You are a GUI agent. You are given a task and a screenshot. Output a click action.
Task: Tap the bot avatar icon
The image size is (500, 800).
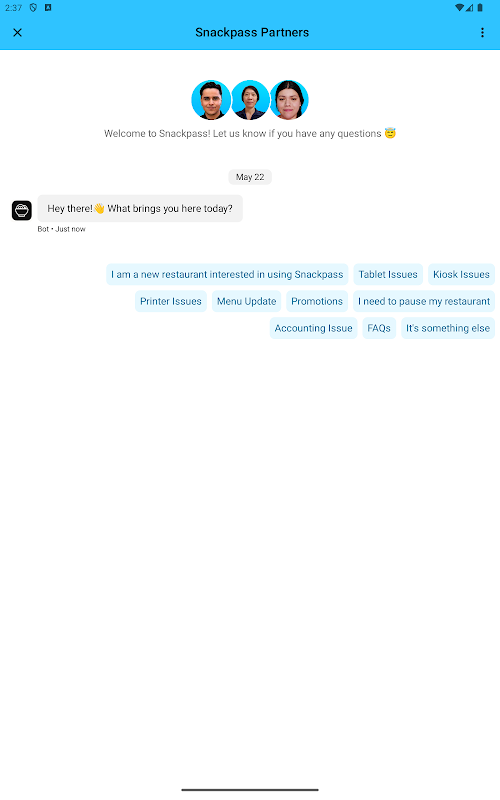(22, 210)
